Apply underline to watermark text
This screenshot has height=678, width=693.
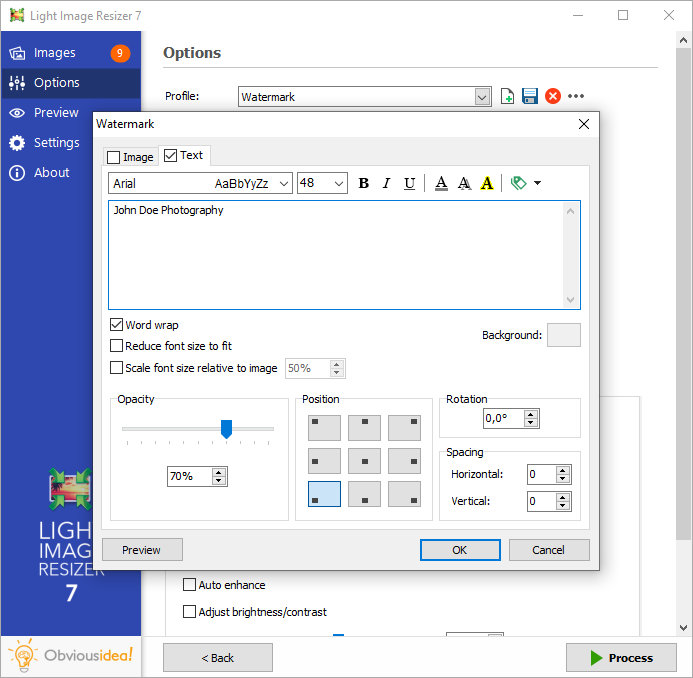(x=409, y=183)
